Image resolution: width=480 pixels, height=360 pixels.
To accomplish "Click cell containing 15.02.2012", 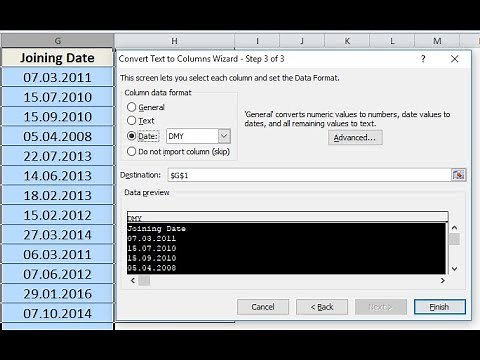I will [57, 215].
